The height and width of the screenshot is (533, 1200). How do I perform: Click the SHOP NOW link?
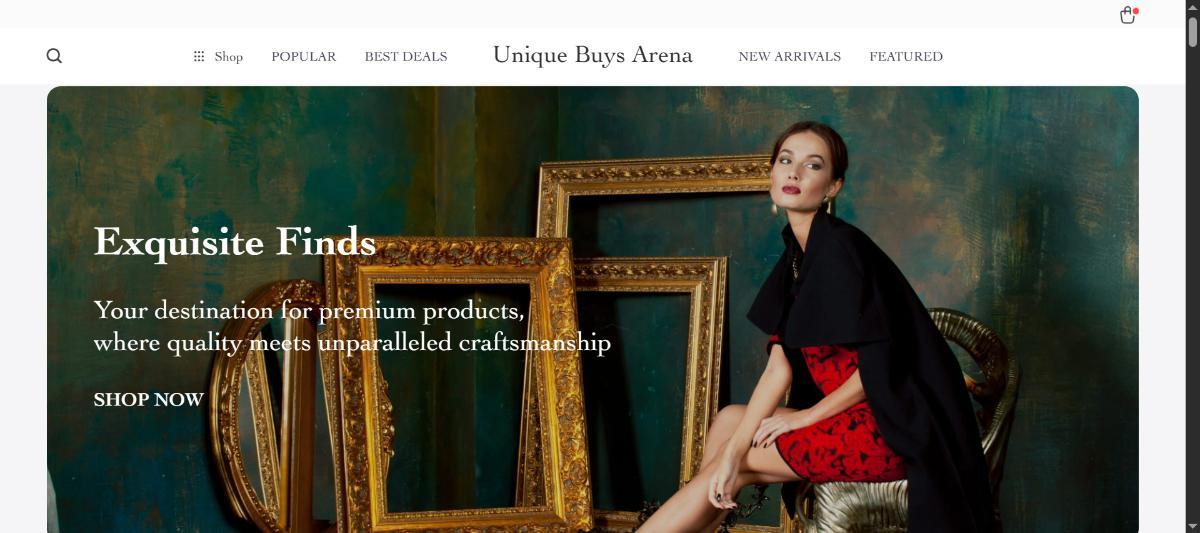click(149, 399)
